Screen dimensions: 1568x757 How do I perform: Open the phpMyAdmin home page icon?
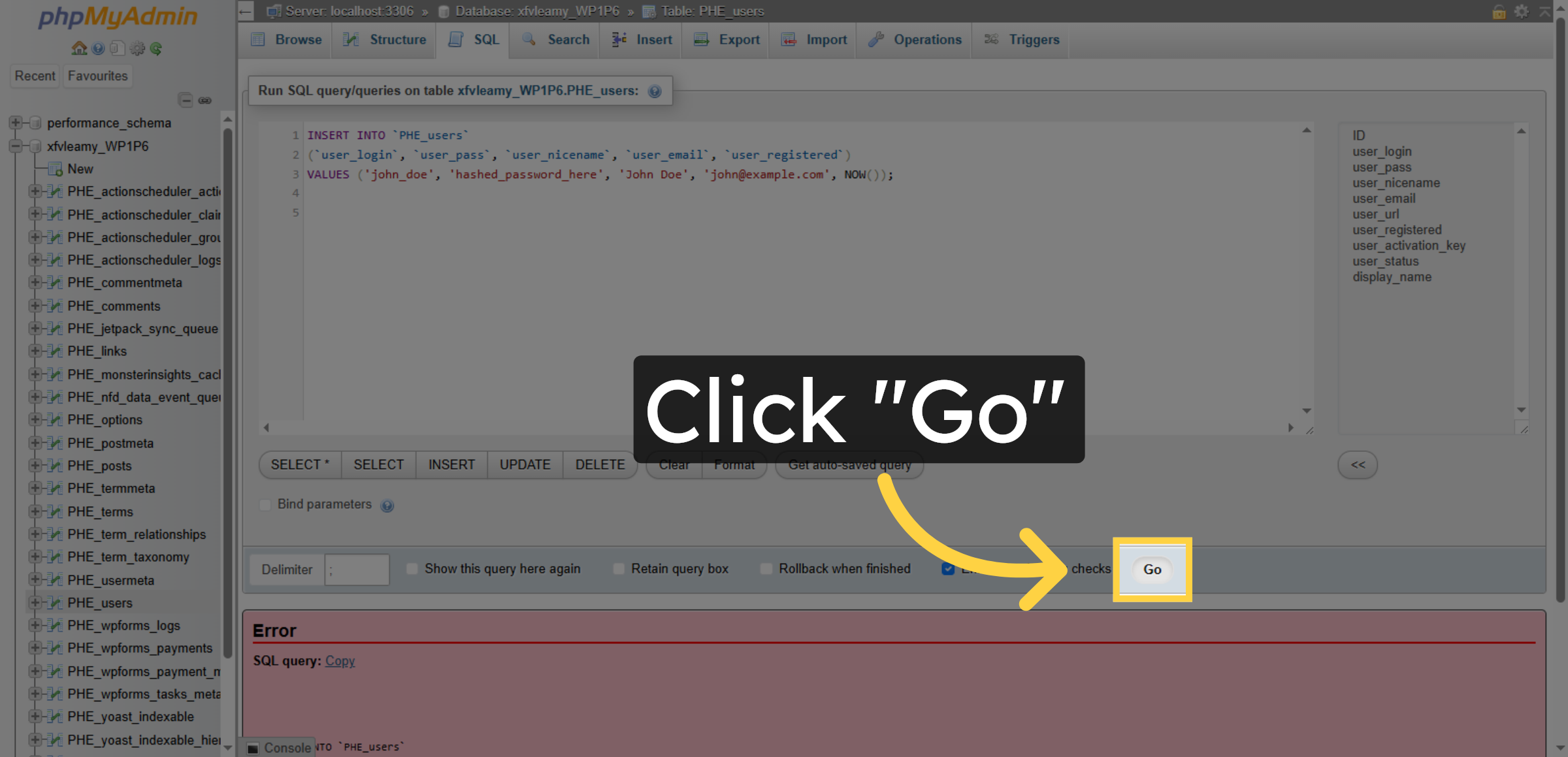[78, 48]
